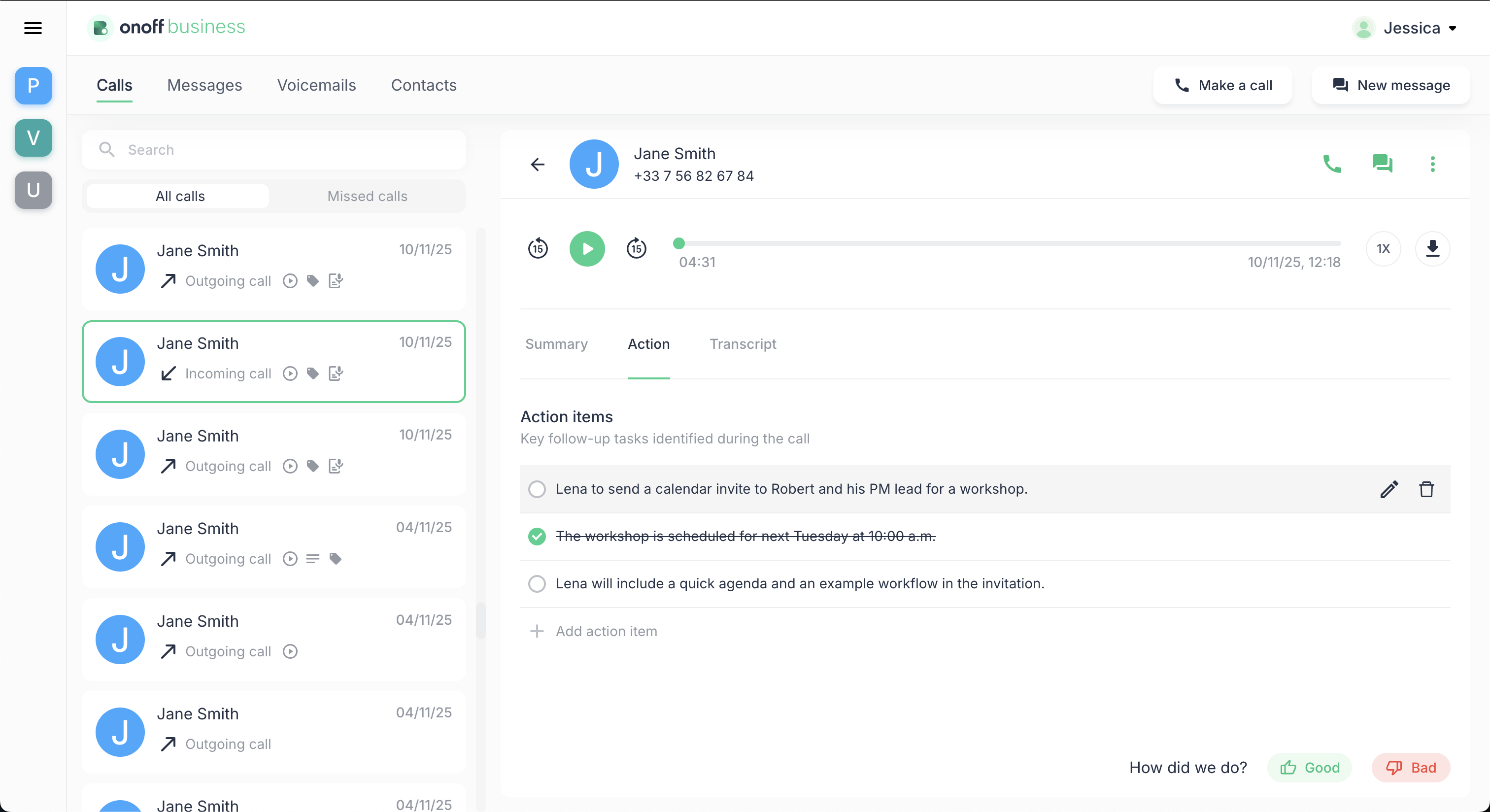Click the tag icon on the incoming call
This screenshot has width=1490, height=812.
tap(313, 373)
